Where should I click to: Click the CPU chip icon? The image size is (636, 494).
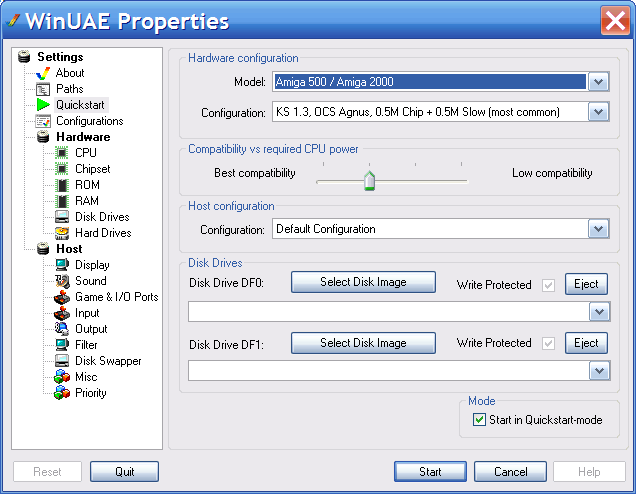click(62, 152)
